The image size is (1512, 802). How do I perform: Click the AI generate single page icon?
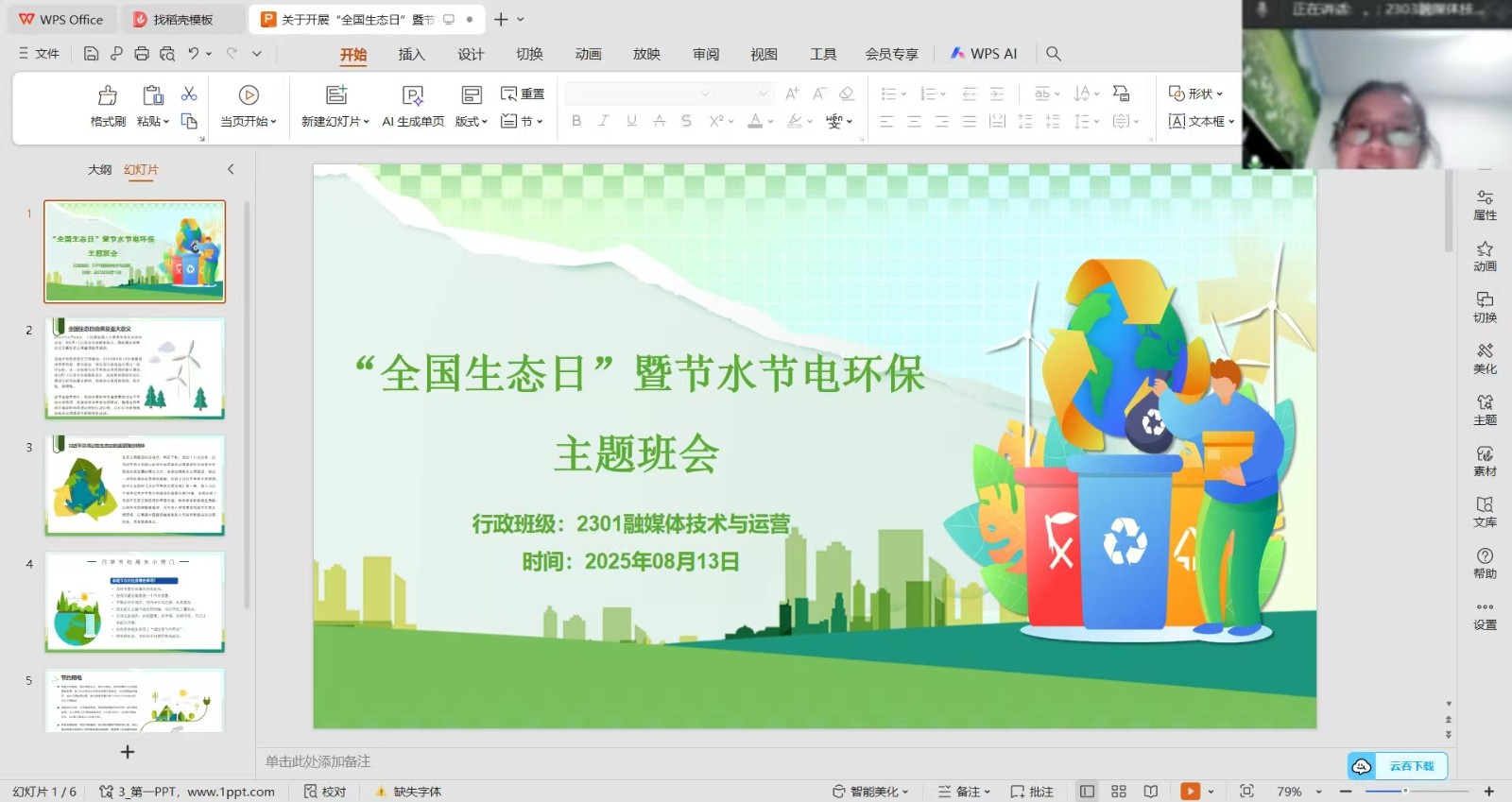413,95
